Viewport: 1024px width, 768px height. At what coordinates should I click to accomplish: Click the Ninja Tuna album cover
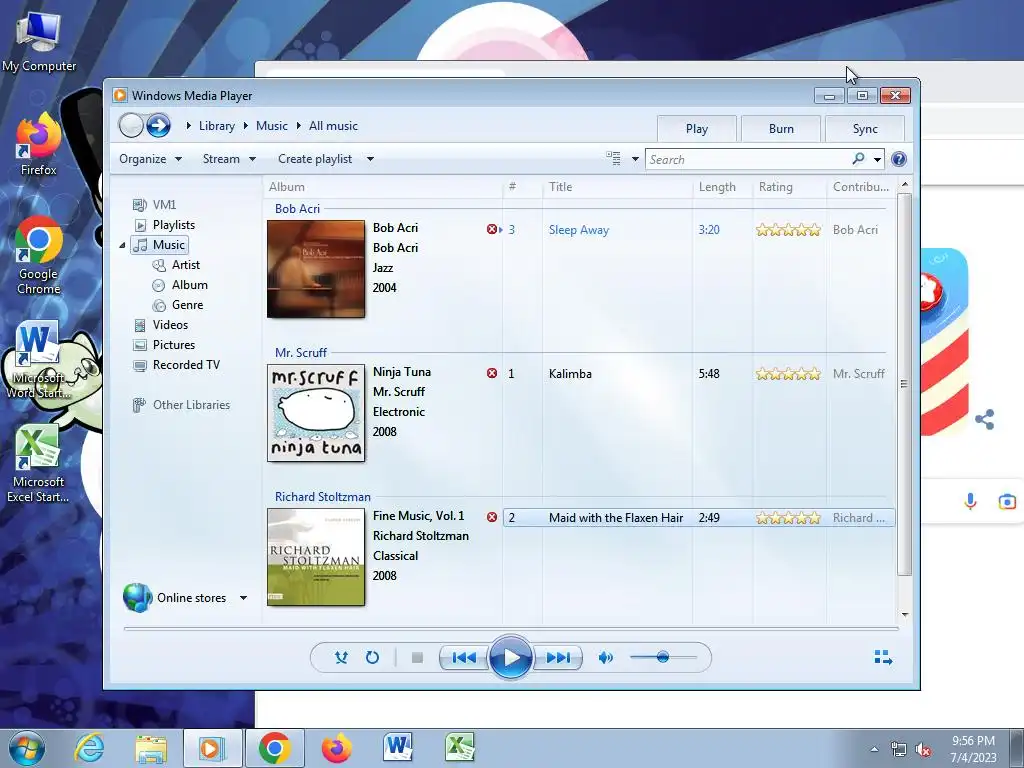coord(316,413)
